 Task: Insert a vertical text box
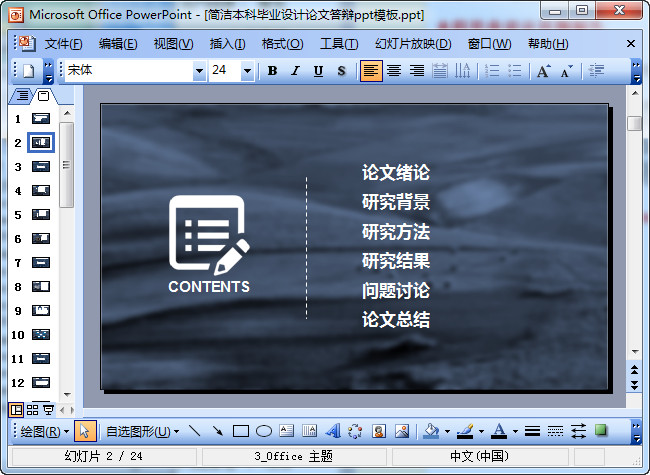[x=309, y=431]
